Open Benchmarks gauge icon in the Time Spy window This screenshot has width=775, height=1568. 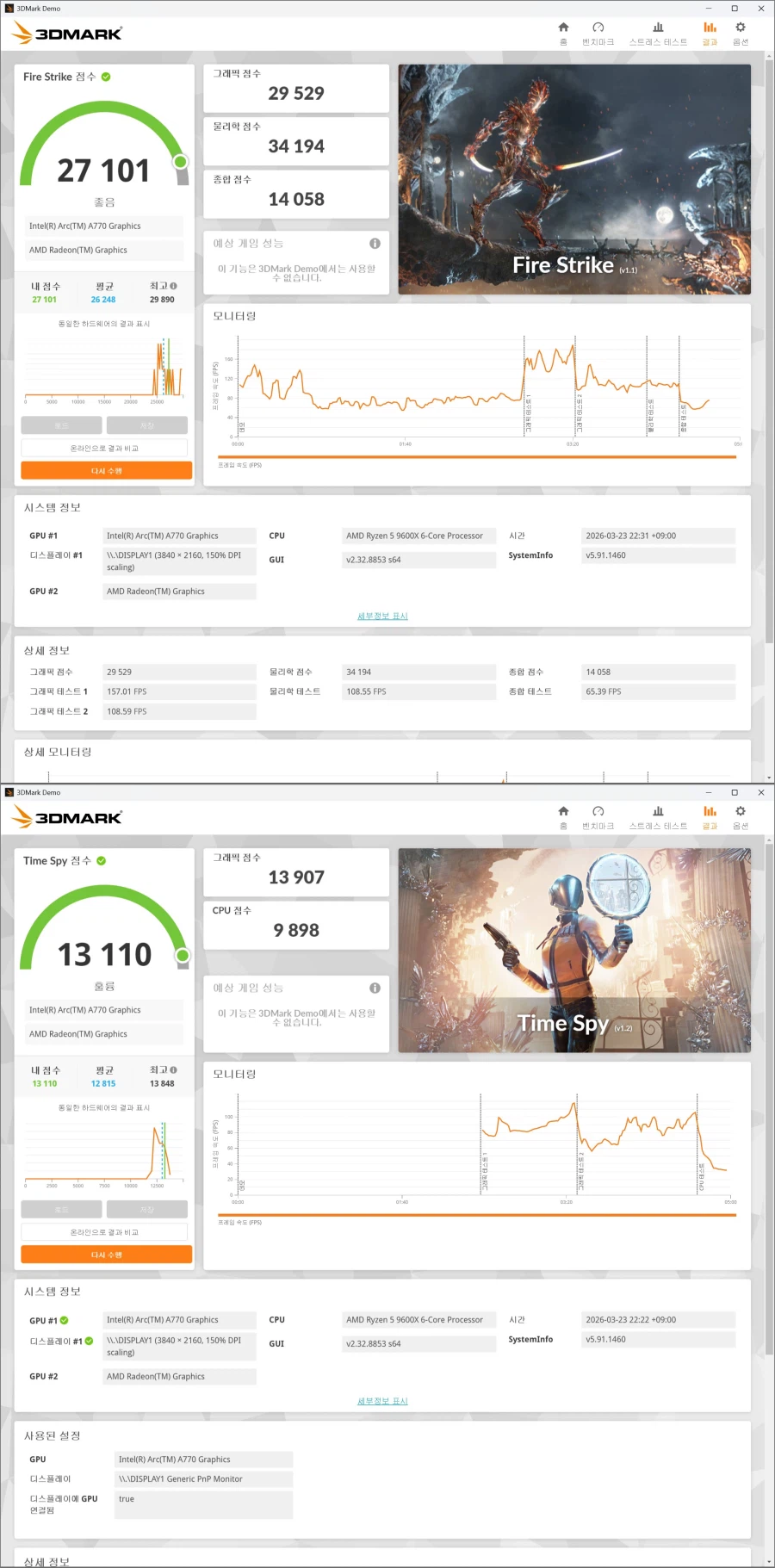pos(598,811)
